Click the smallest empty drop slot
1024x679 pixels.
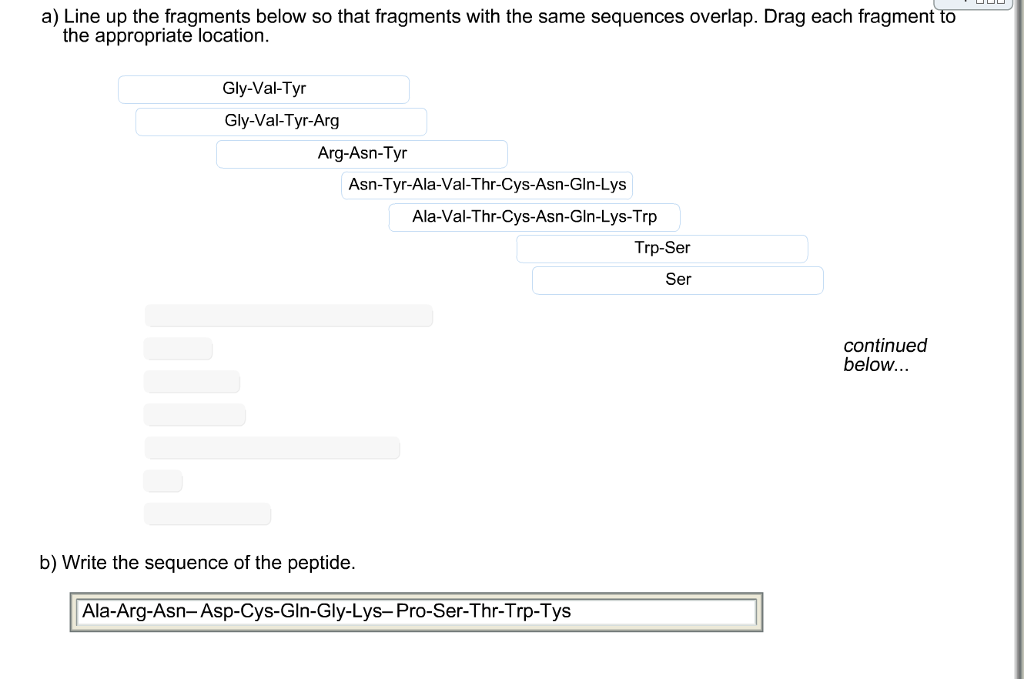pyautogui.click(x=162, y=481)
